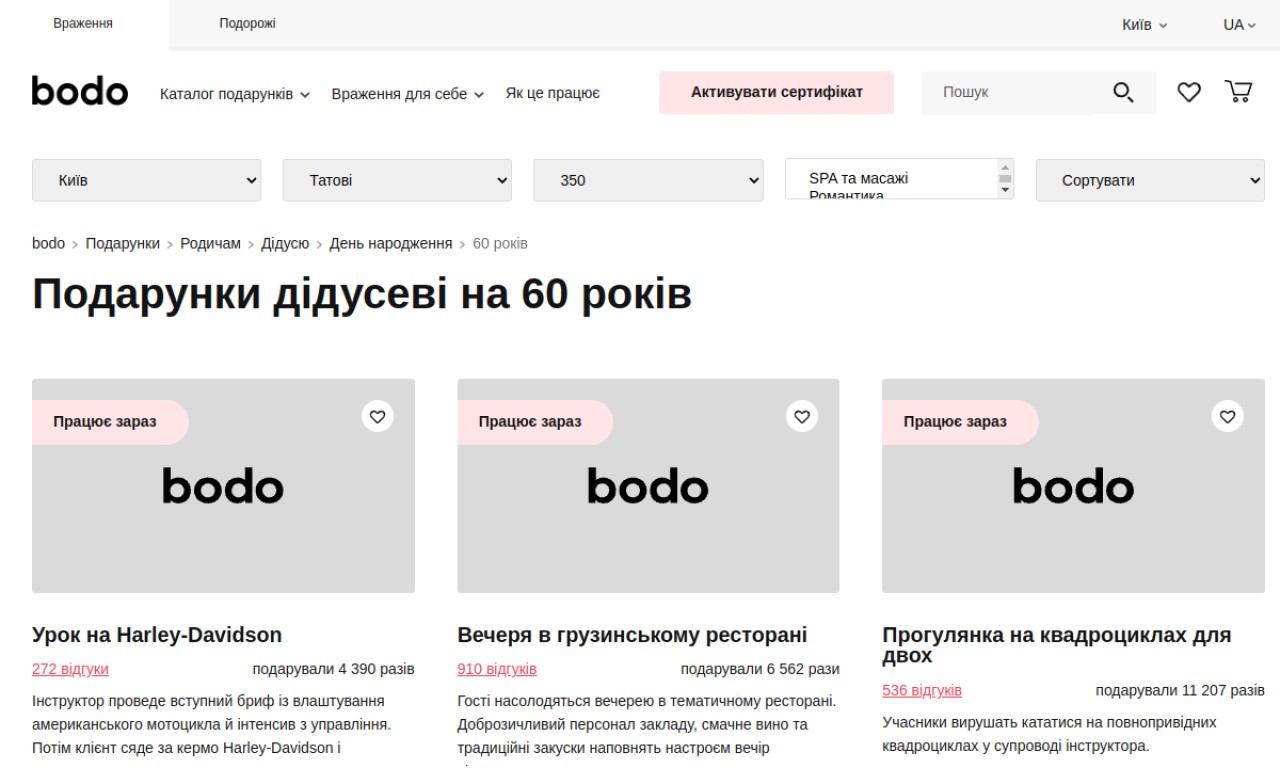This screenshot has height=768, width=1280.
Task: Go to Родичам breadcrumb
Action: click(x=211, y=243)
